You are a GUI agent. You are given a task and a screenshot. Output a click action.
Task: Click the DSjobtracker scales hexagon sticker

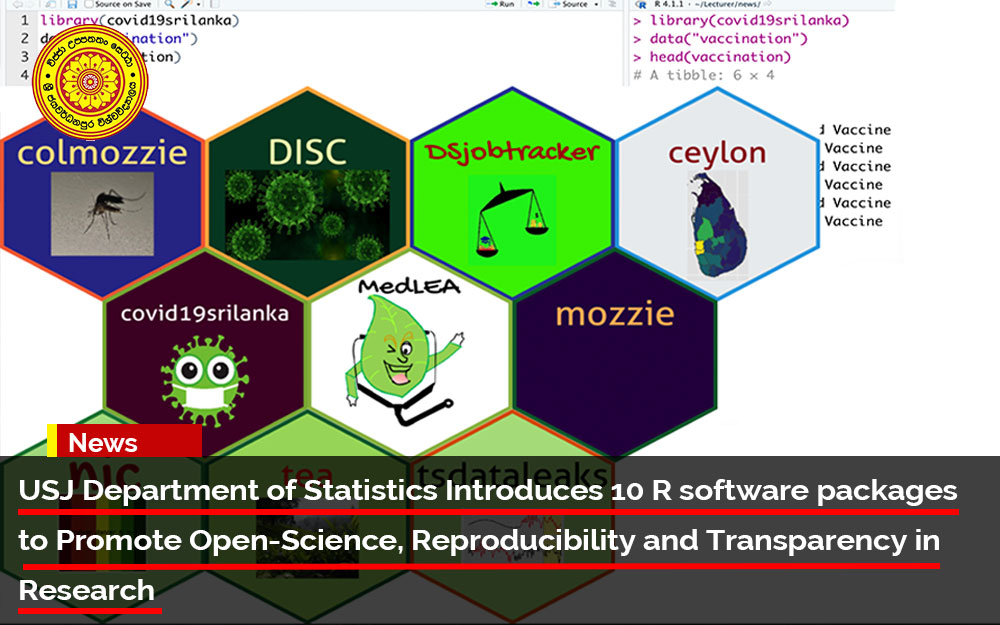[x=512, y=191]
